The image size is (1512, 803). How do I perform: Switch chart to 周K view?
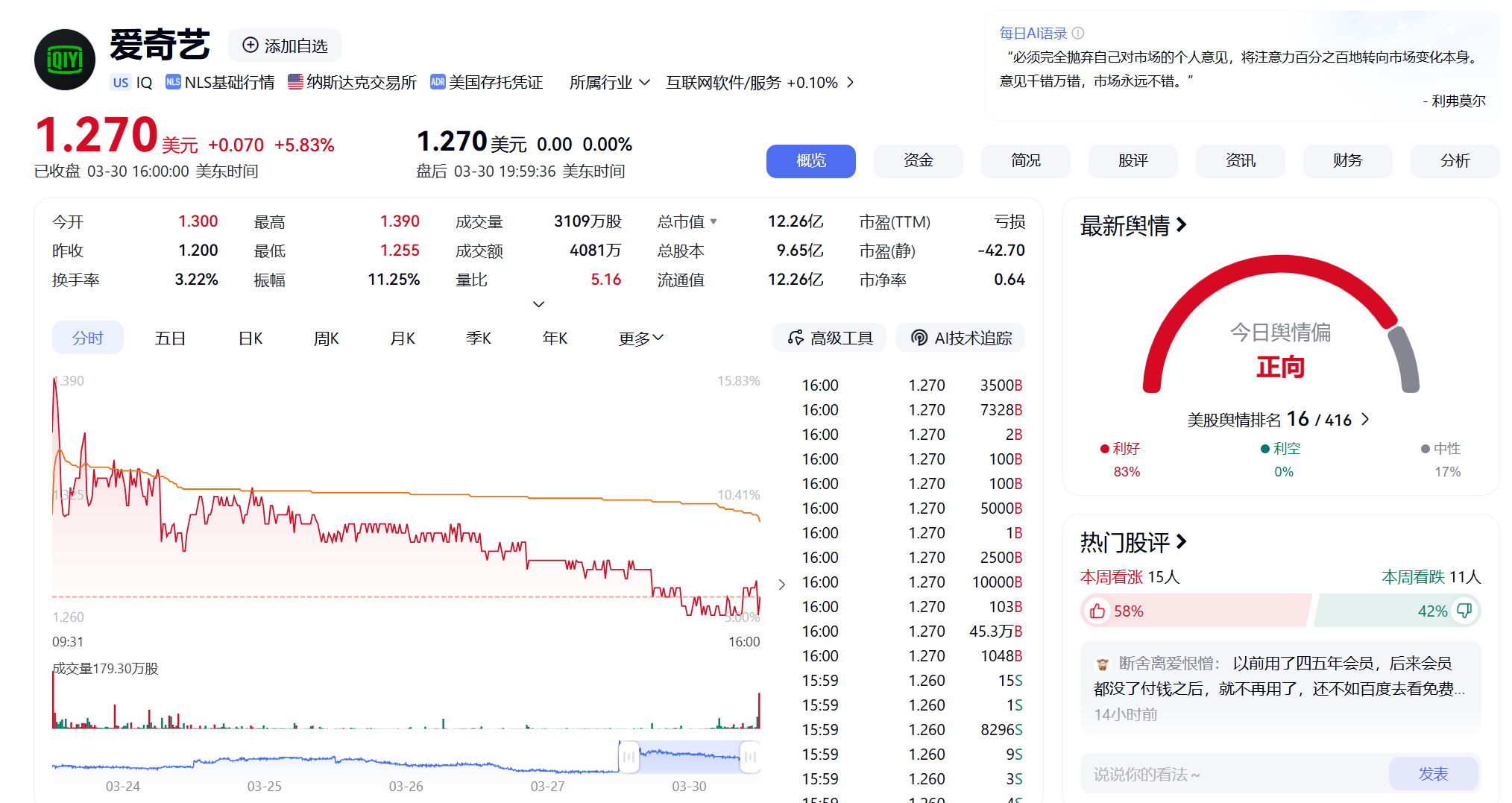click(327, 338)
